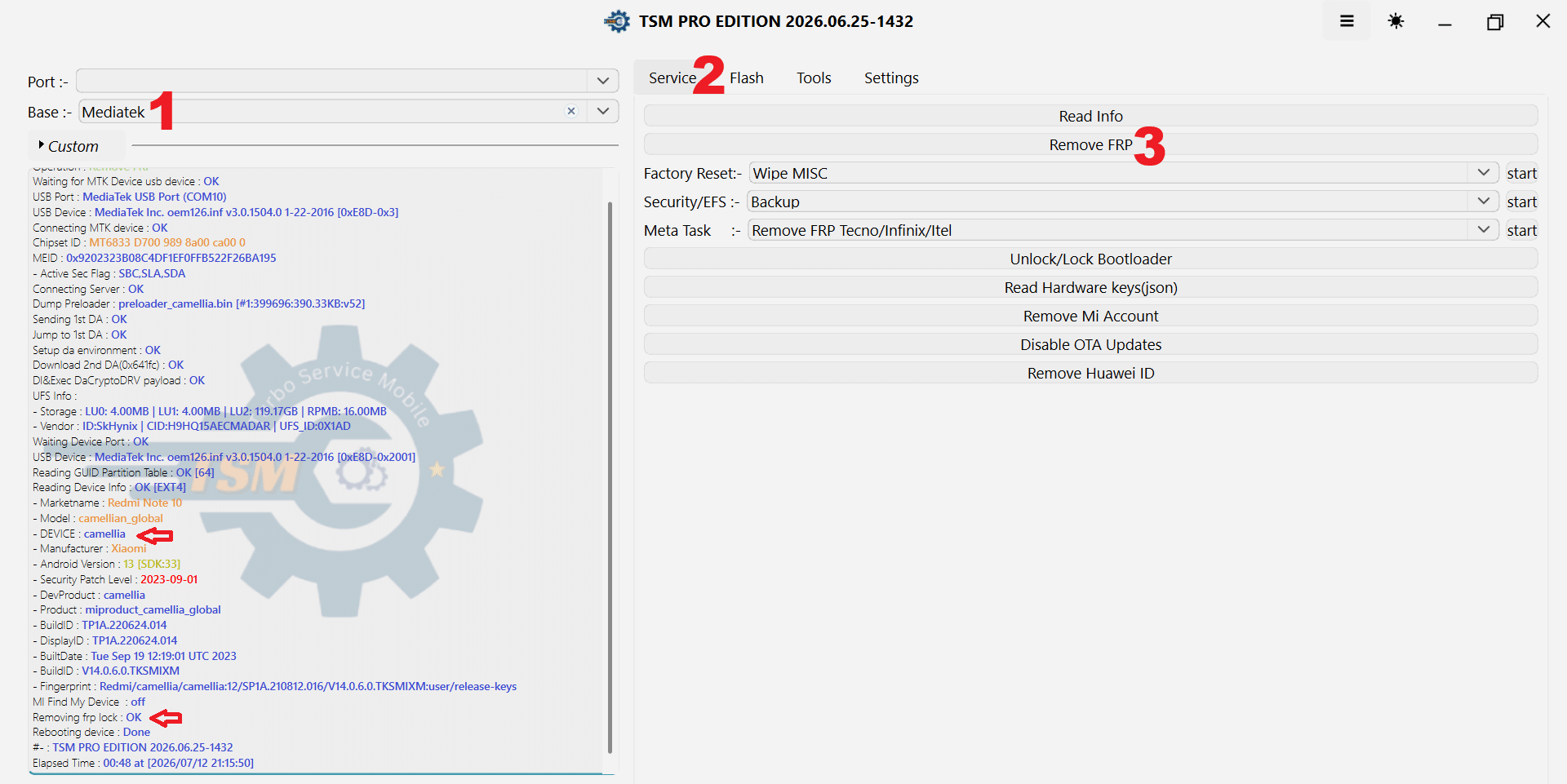
Task: Start the Factory Reset operation
Action: [1521, 173]
